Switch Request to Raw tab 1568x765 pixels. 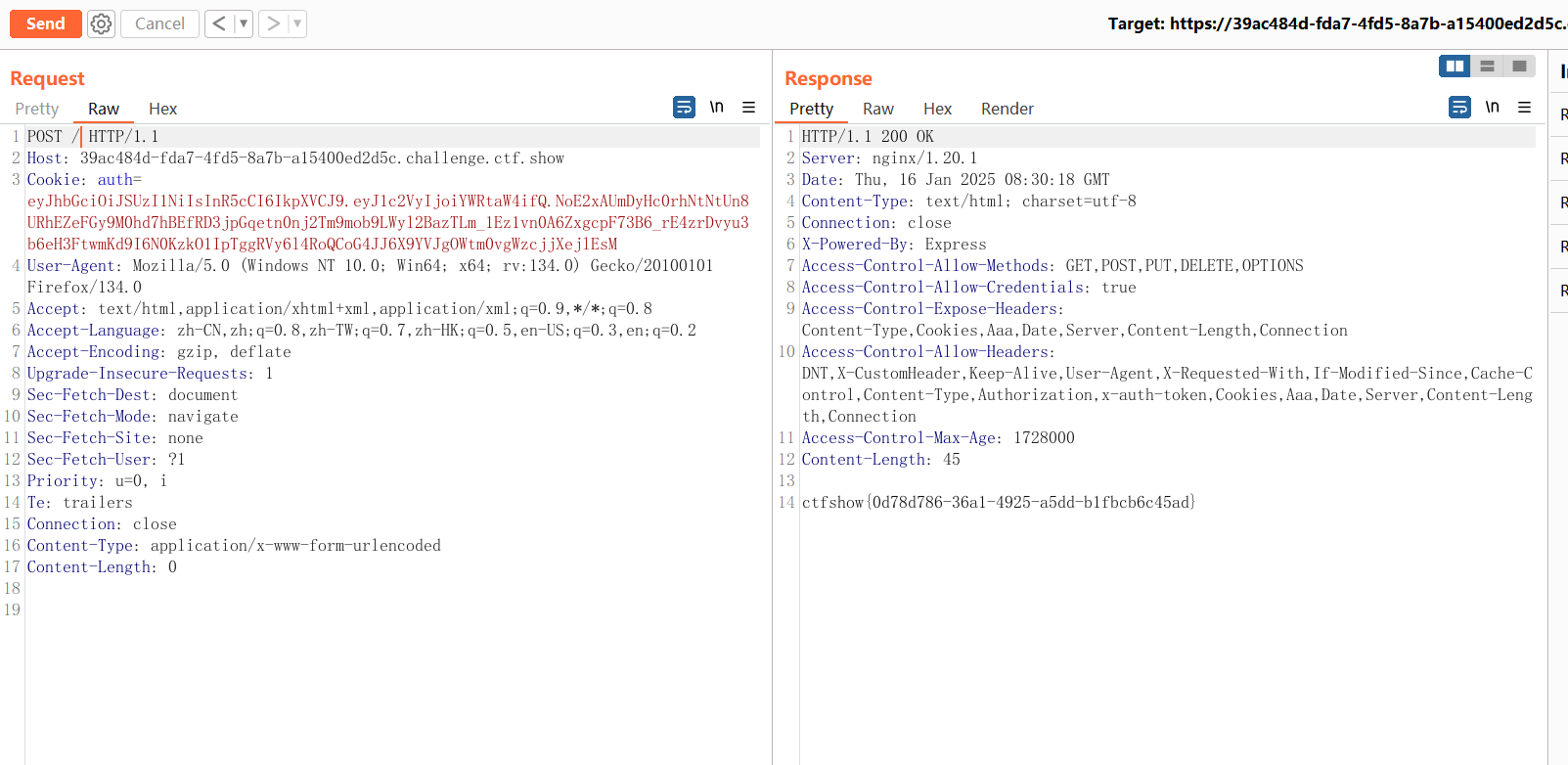[104, 109]
